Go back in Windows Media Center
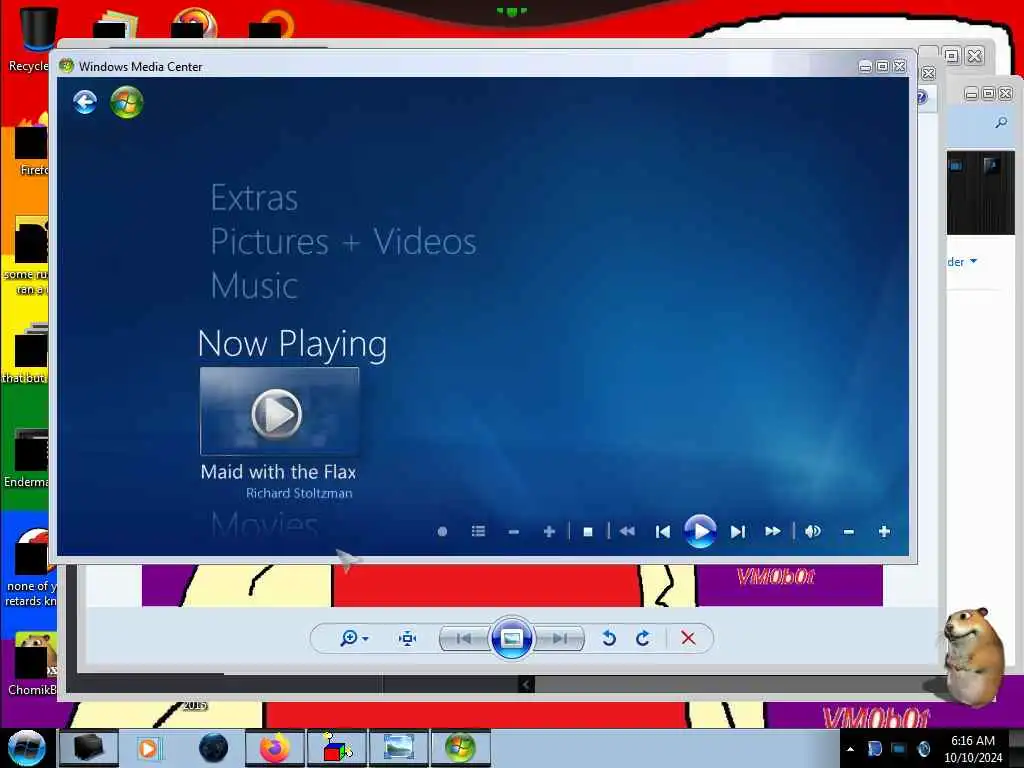The width and height of the screenshot is (1024, 768). click(85, 102)
